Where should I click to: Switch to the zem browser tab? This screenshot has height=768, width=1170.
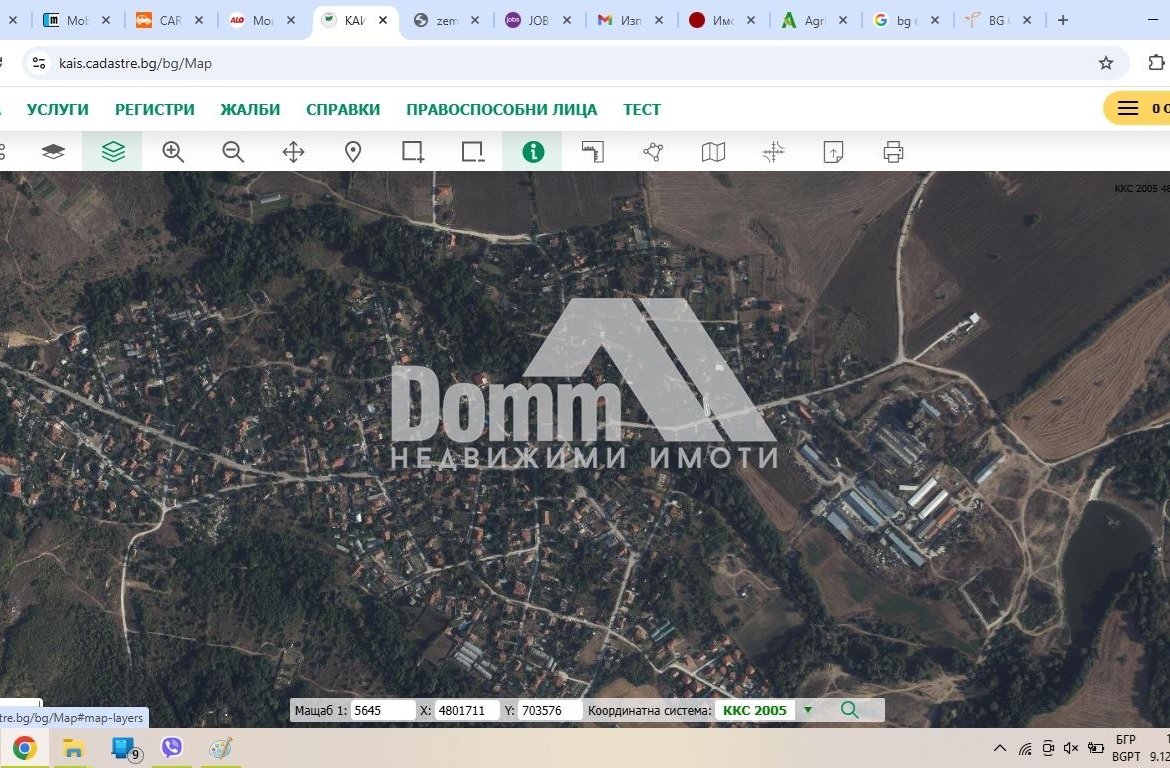pyautogui.click(x=446, y=20)
